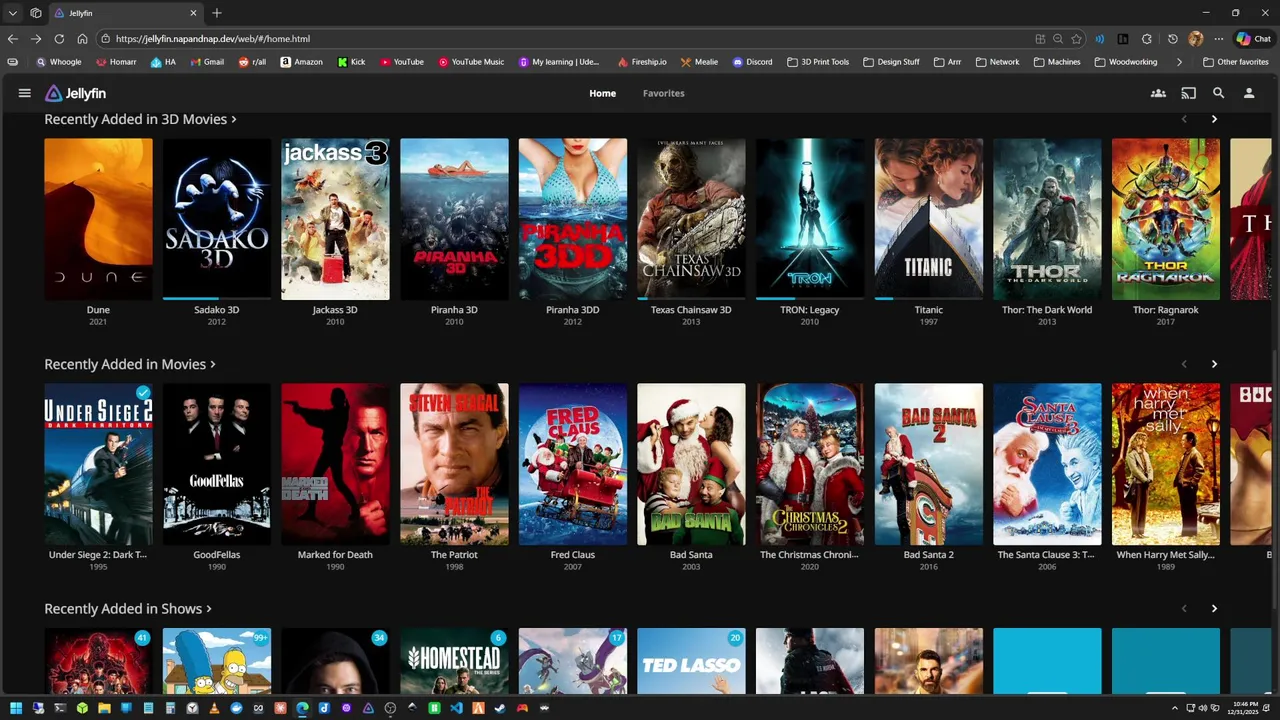Open SyncPlay group icon
1280x720 pixels.
1158,93
